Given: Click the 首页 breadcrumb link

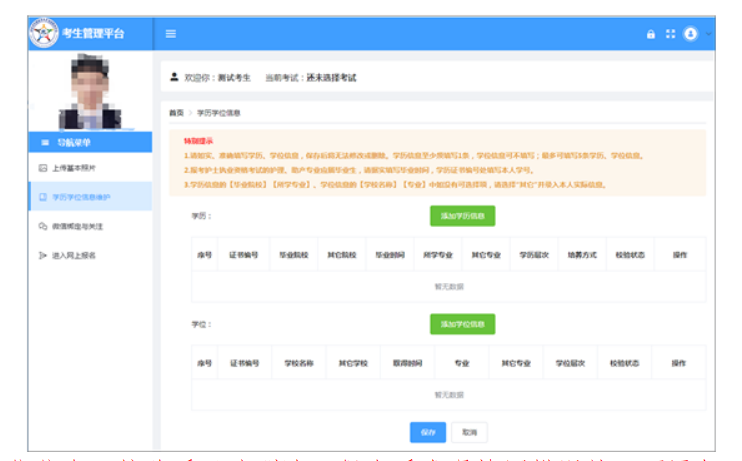Looking at the screenshot, I should (176, 113).
